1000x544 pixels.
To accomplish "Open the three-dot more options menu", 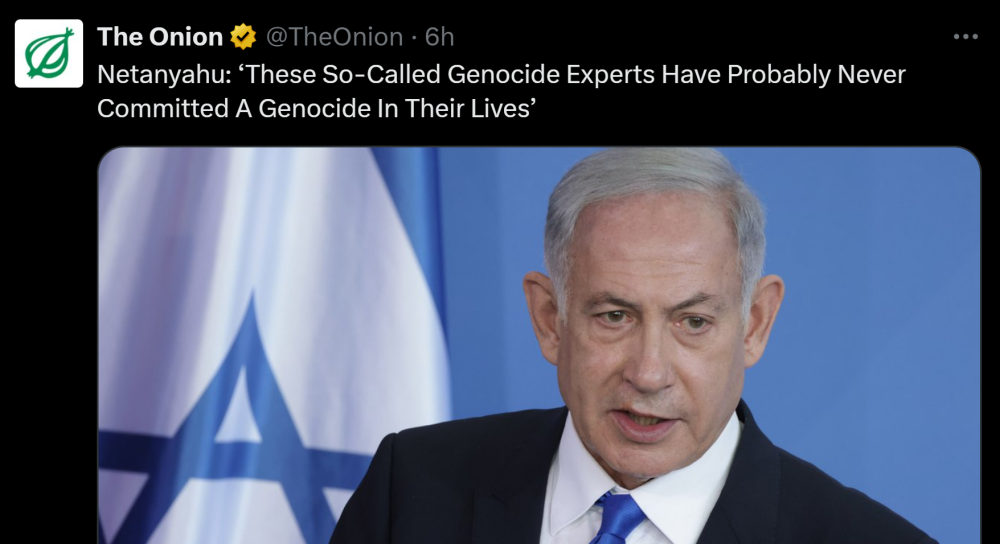I will 966,37.
